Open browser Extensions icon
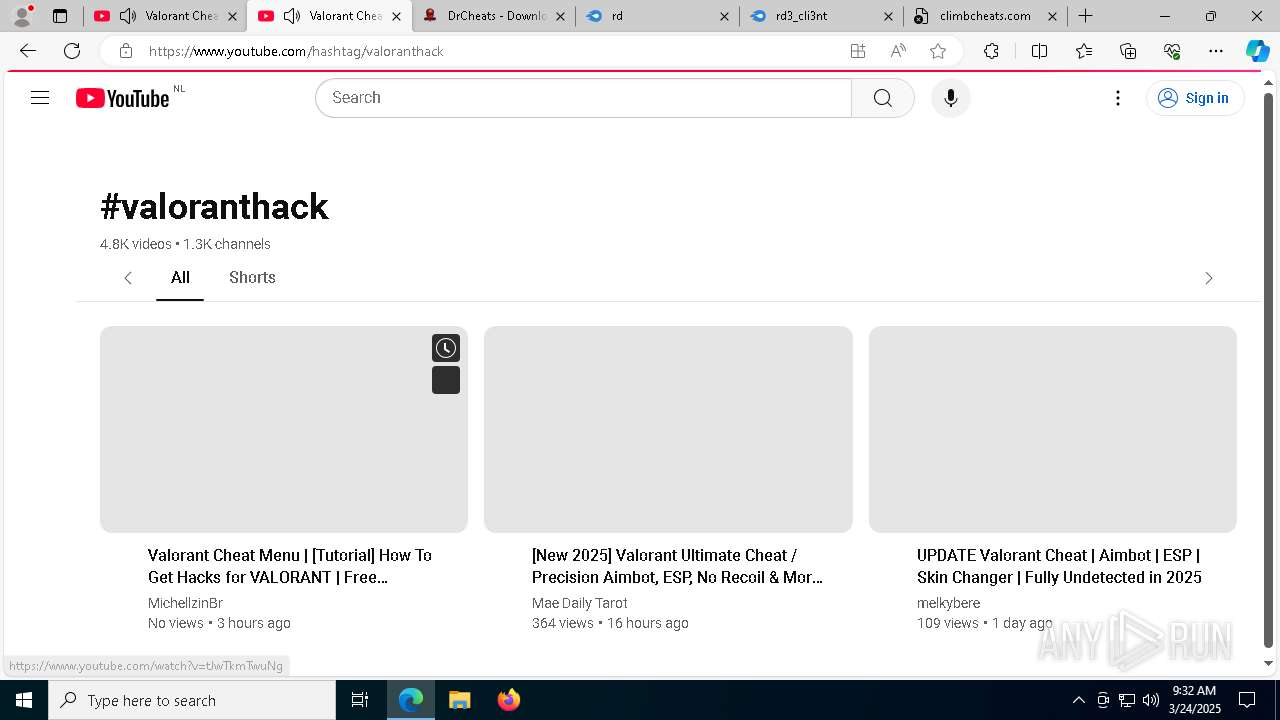This screenshot has height=720, width=1280. click(x=991, y=51)
